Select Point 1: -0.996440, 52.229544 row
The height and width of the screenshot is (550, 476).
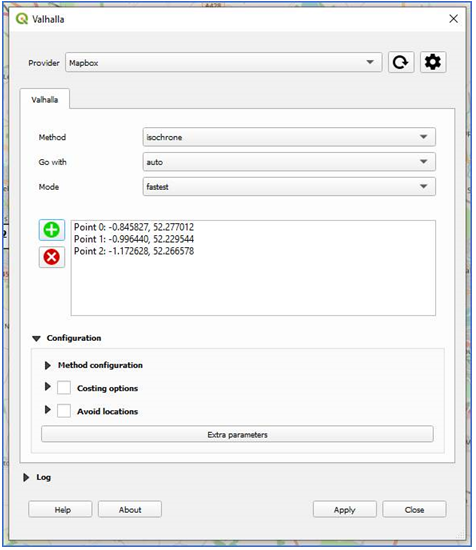(x=253, y=239)
